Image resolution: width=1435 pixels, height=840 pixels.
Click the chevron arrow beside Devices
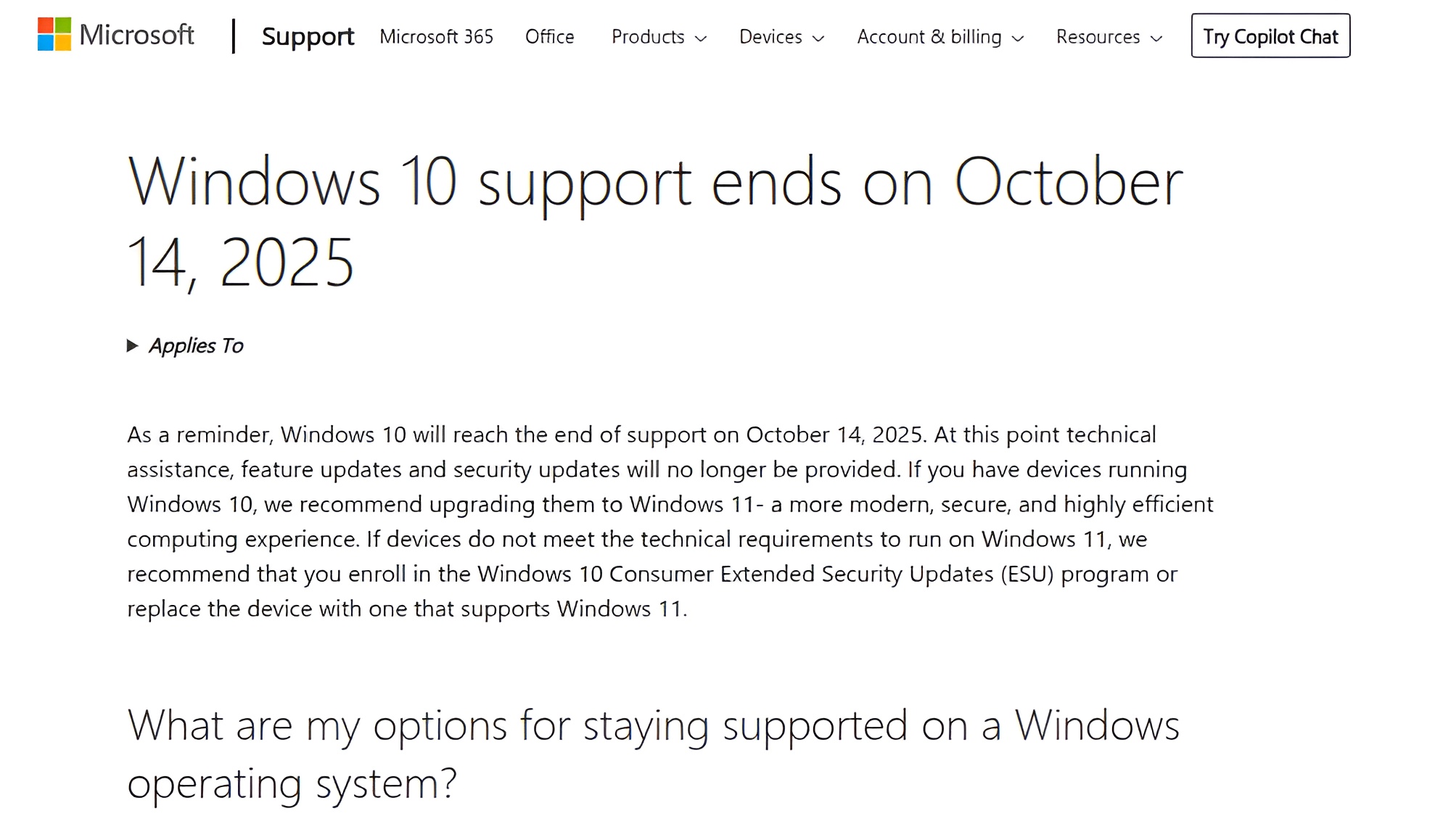818,38
